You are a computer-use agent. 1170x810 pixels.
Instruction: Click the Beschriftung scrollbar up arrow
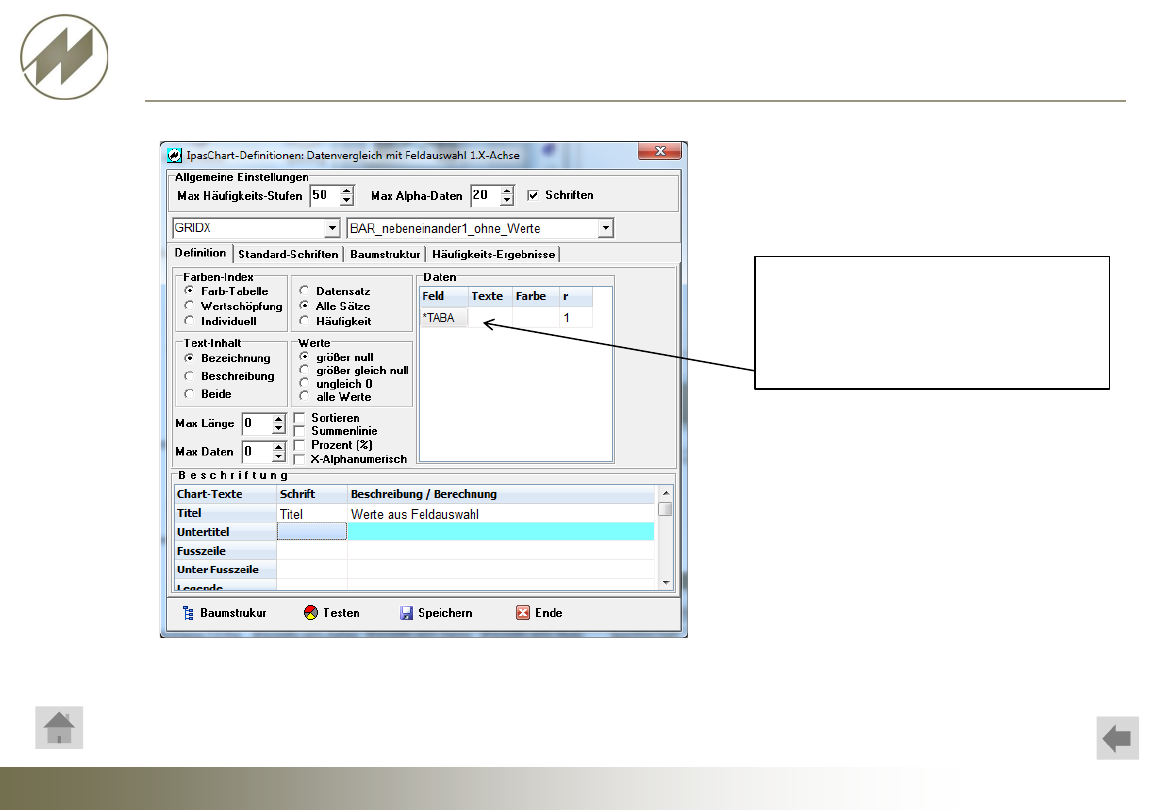coord(666,493)
